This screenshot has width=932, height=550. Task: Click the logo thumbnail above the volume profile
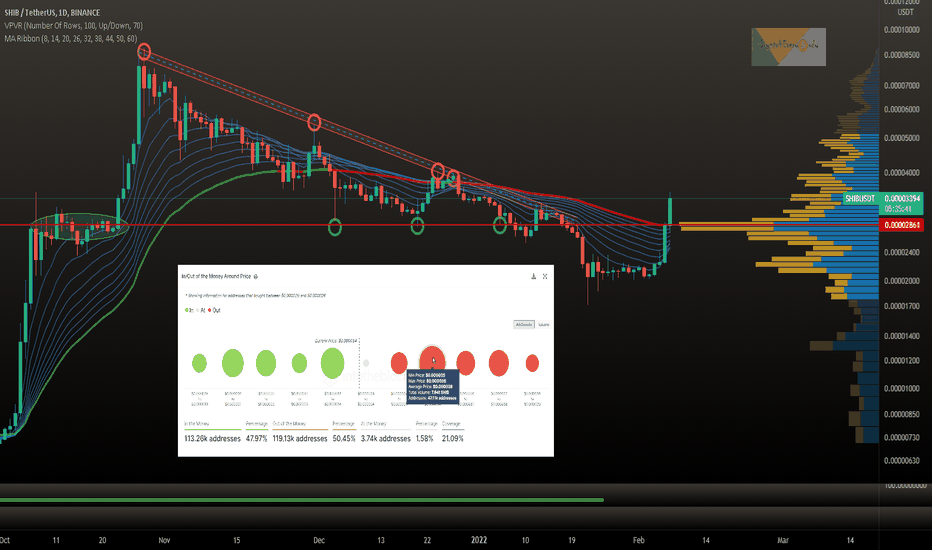coord(788,47)
